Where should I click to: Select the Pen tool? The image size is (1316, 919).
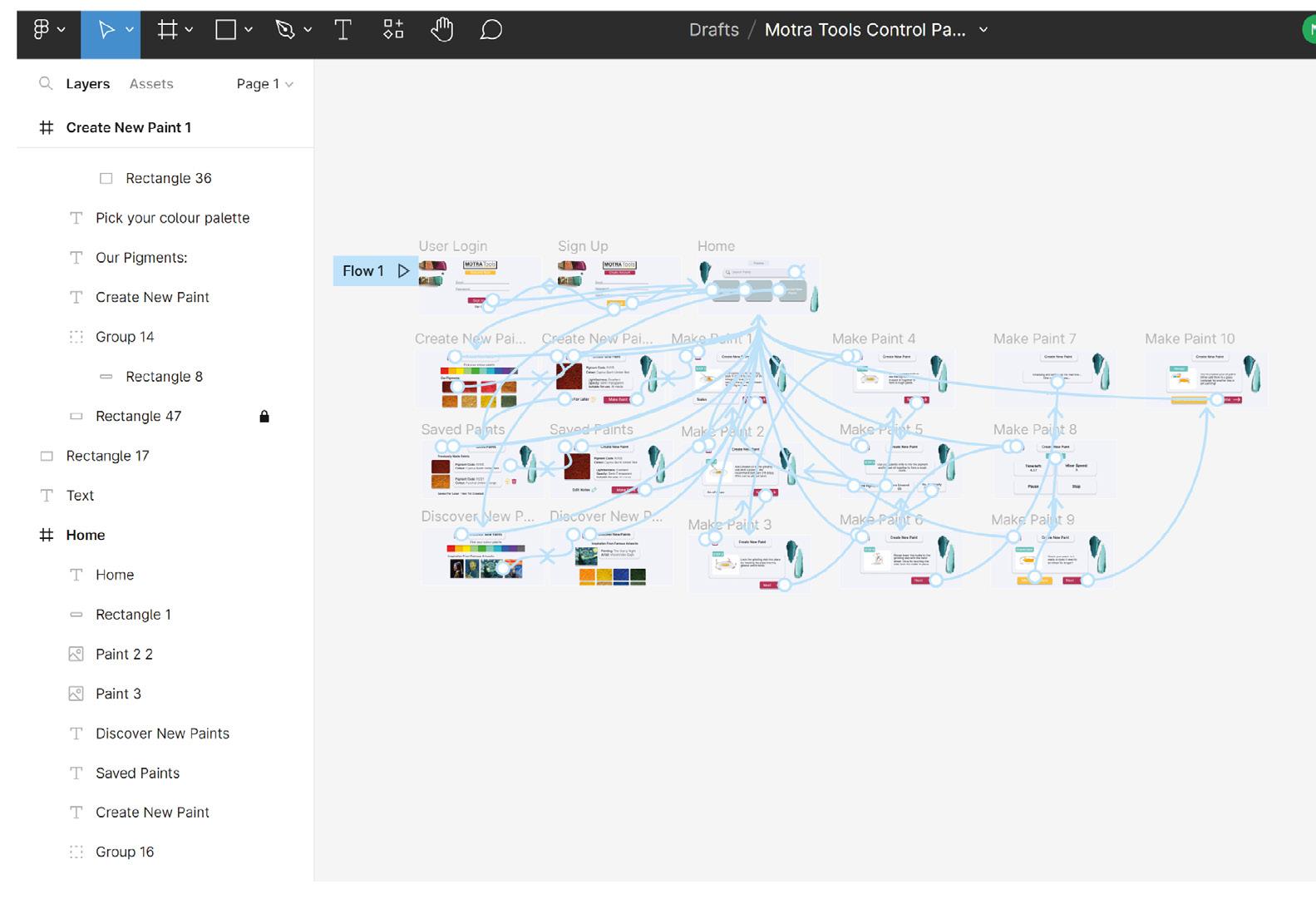[x=285, y=30]
